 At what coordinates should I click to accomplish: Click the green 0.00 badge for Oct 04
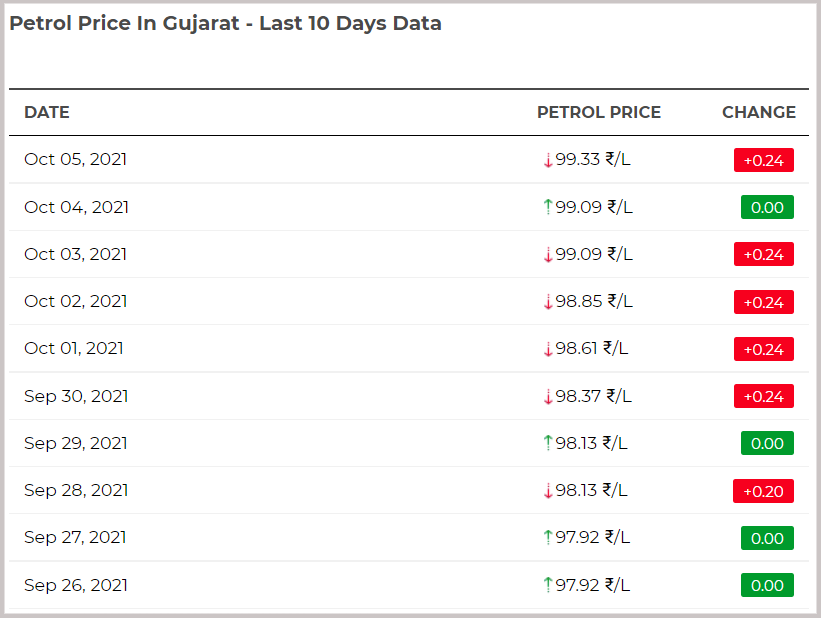(x=767, y=207)
